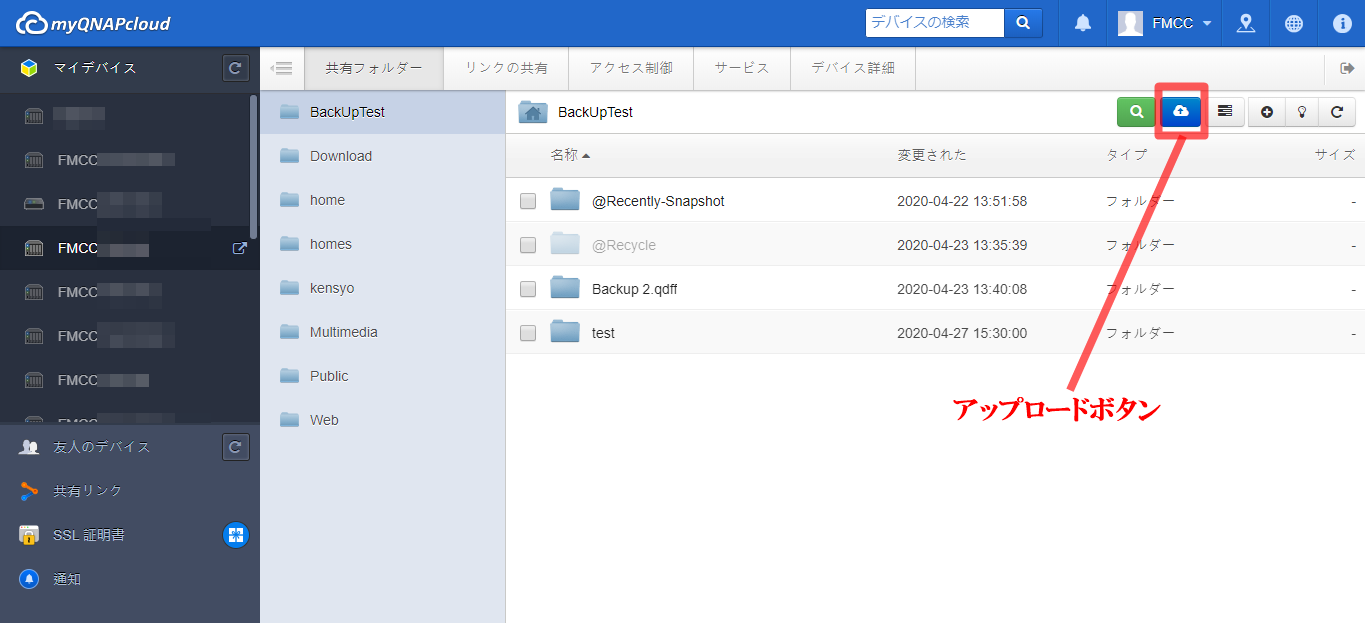Viewport: 1365px width, 623px height.
Task: Click the マイデバイス header label
Action: 95,68
